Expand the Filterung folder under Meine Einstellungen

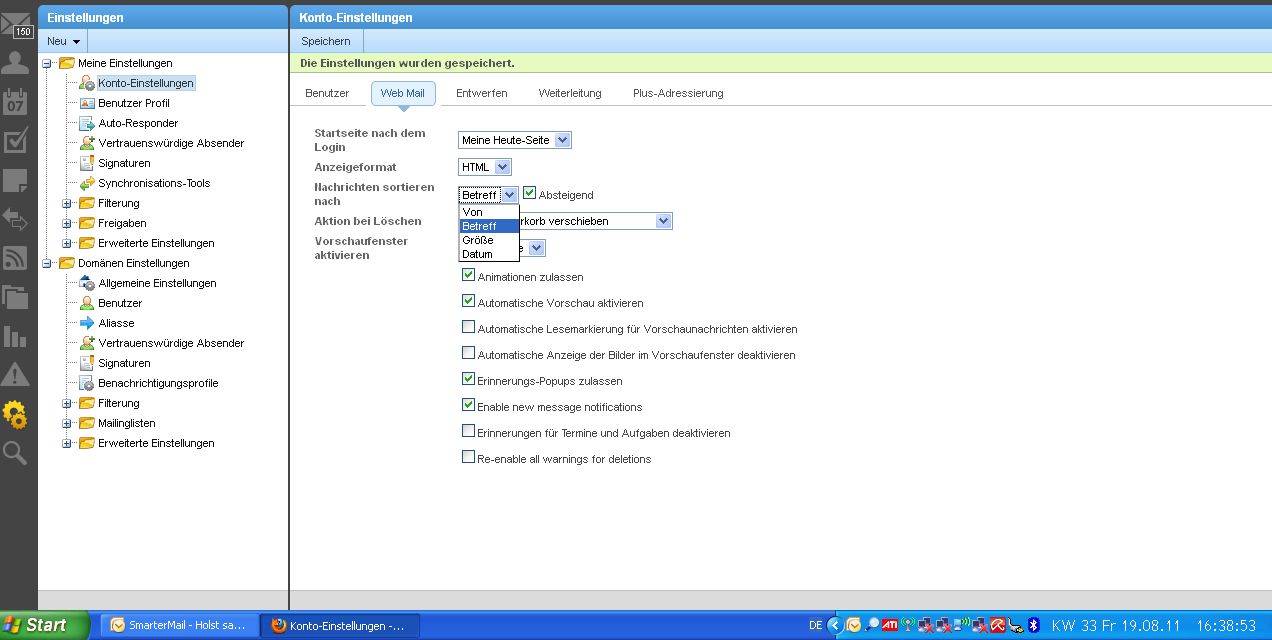pos(67,203)
